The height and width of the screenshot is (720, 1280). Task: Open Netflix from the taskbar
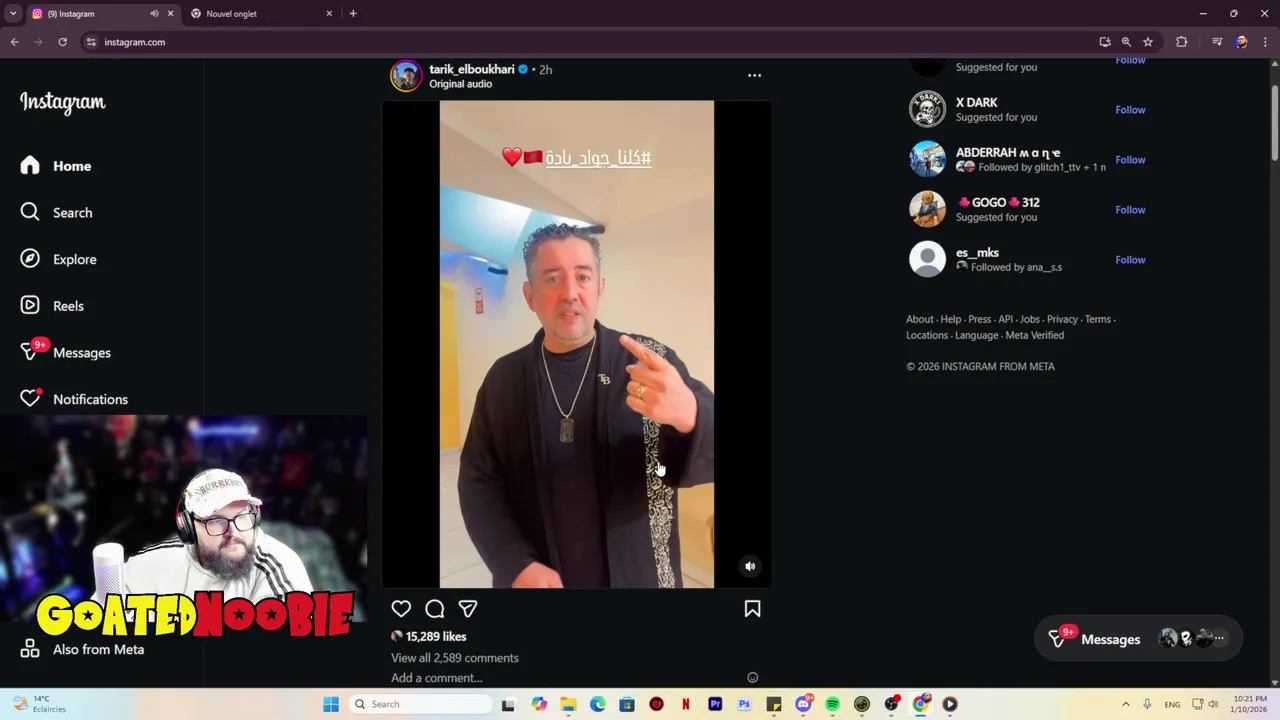point(686,704)
